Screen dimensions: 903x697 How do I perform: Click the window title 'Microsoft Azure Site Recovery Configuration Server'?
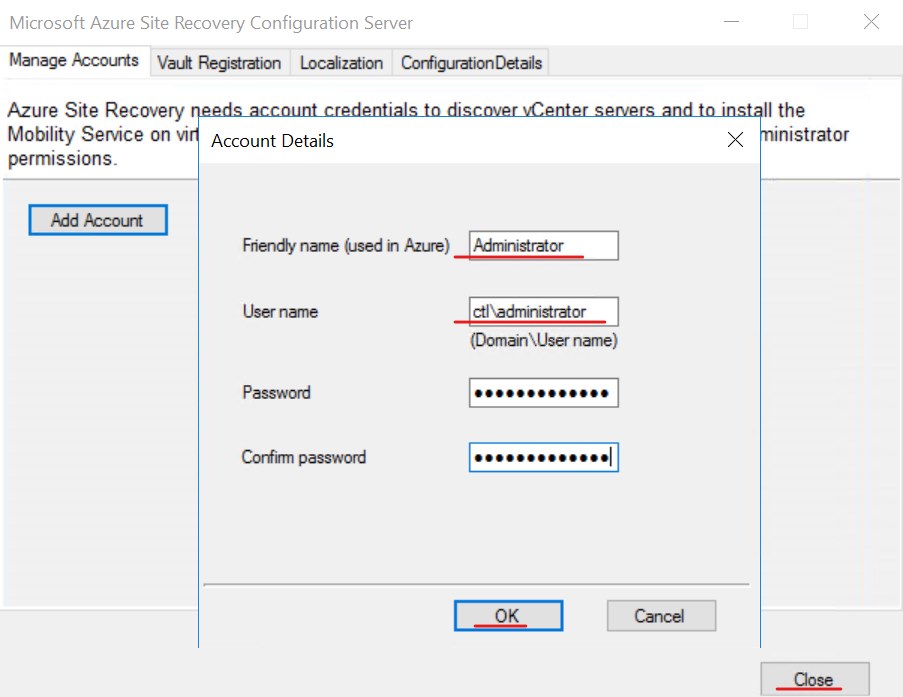pos(211,23)
